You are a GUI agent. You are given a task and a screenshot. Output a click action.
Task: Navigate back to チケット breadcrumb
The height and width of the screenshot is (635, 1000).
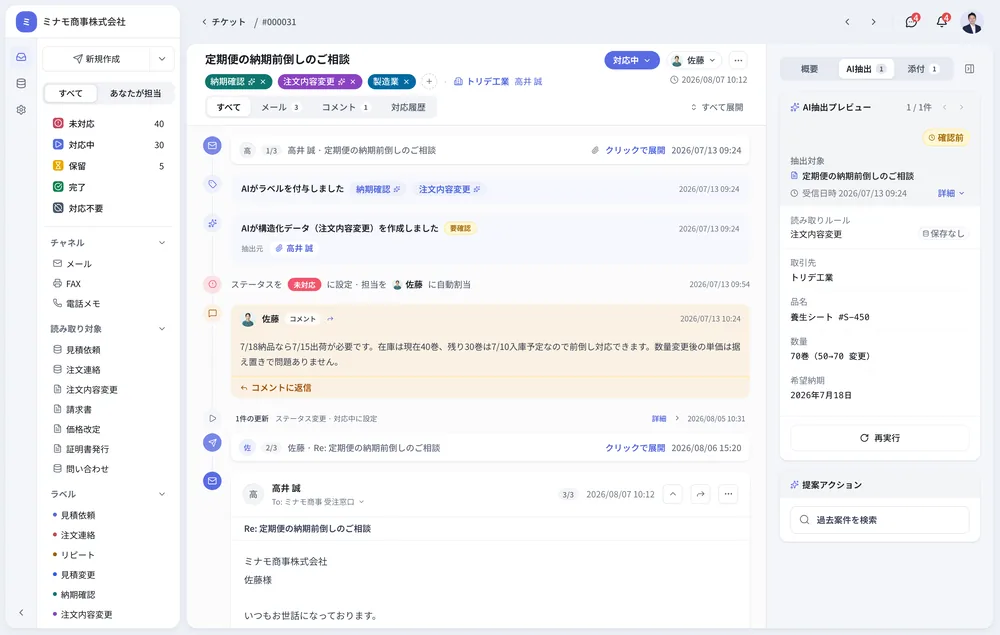(x=223, y=22)
